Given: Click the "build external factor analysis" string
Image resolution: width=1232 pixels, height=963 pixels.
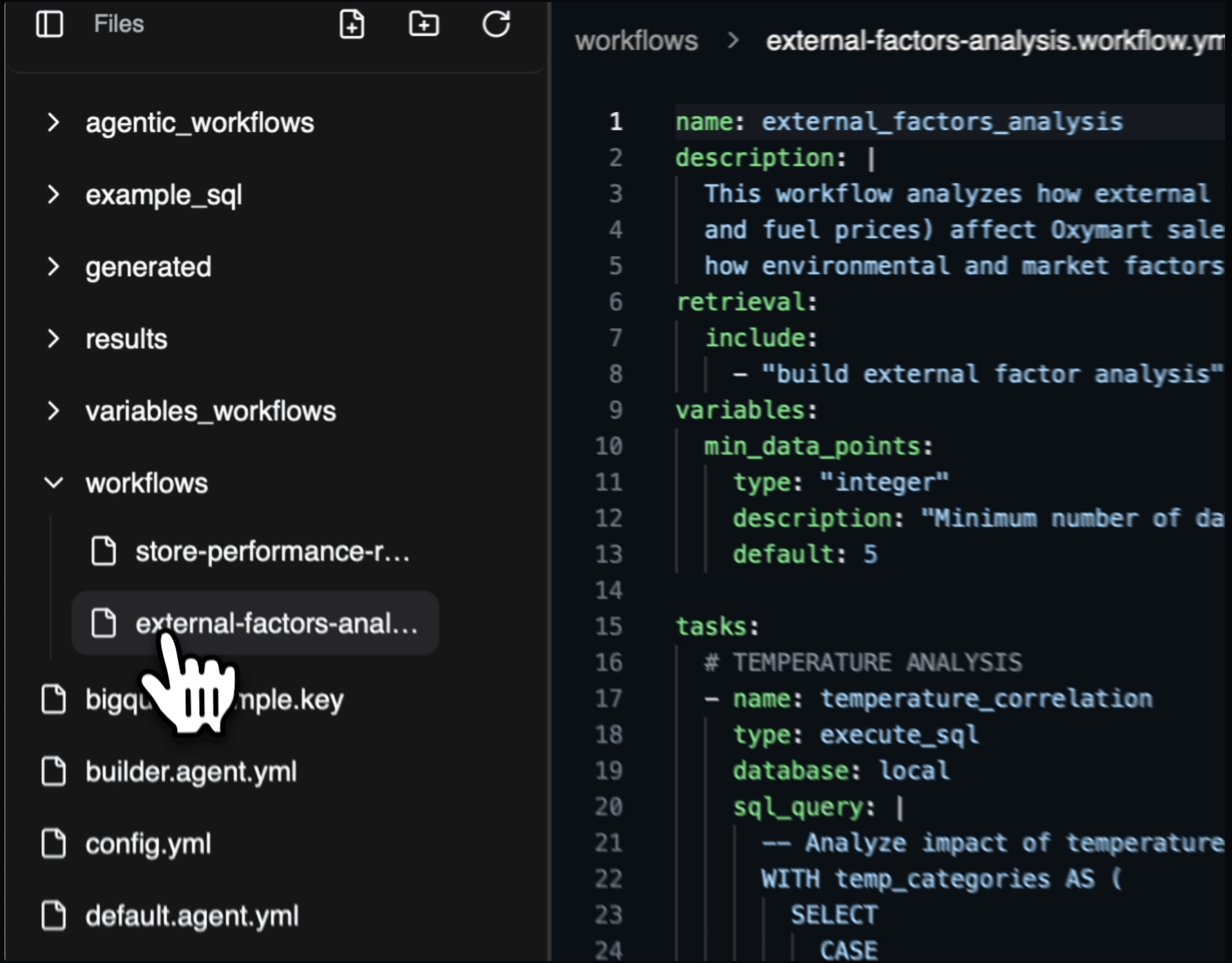Looking at the screenshot, I should pos(992,374).
